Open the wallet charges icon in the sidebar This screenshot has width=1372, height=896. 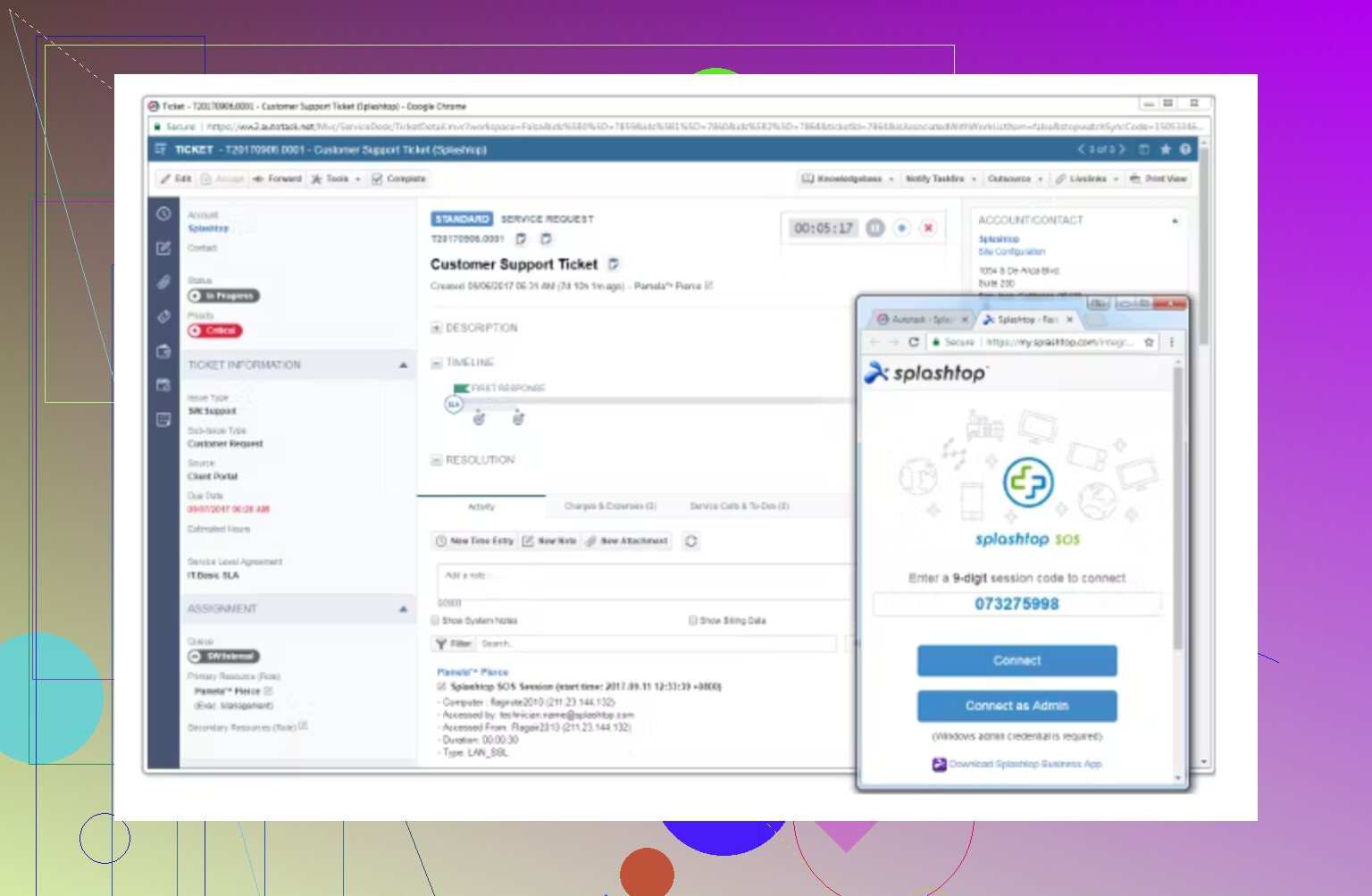point(163,351)
